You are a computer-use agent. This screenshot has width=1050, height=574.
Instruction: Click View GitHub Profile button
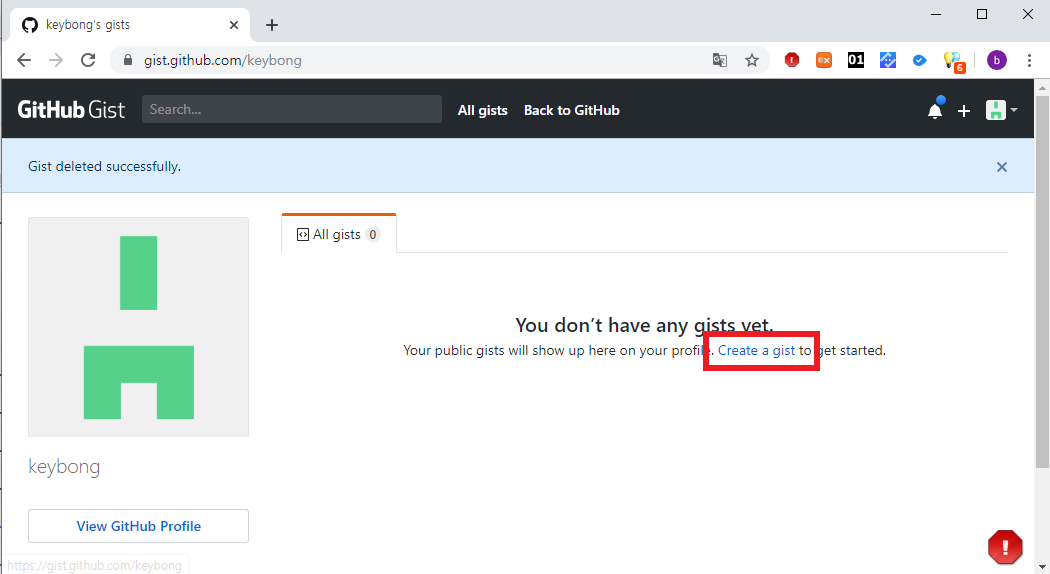pyautogui.click(x=139, y=526)
